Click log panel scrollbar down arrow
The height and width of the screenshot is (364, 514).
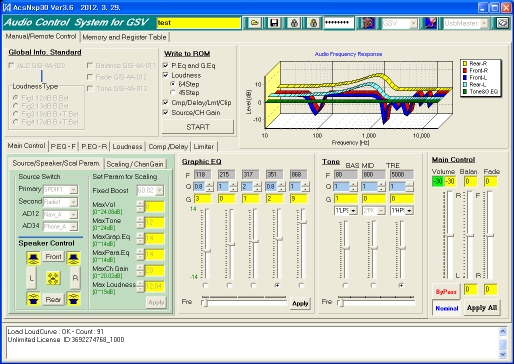click(x=503, y=354)
